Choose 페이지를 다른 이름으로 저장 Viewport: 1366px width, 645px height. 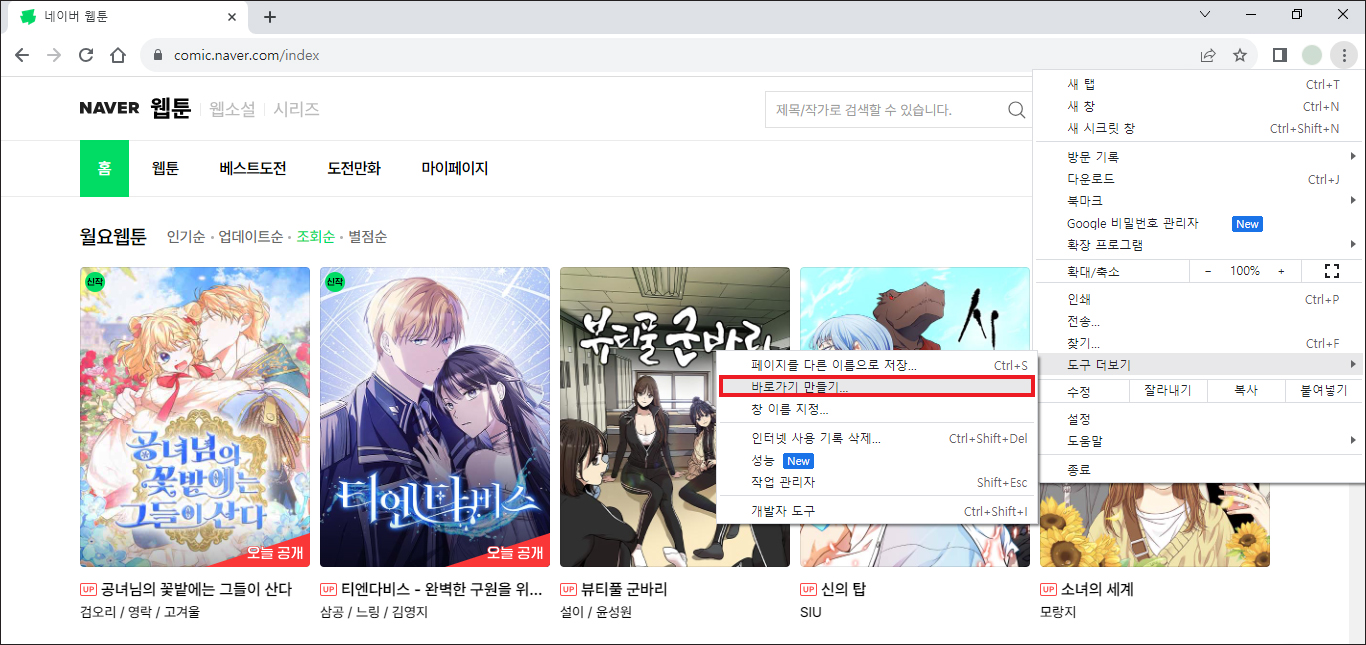878,366
